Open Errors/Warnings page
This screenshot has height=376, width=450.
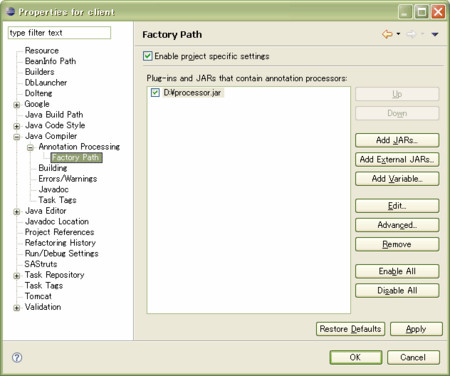click(68, 179)
